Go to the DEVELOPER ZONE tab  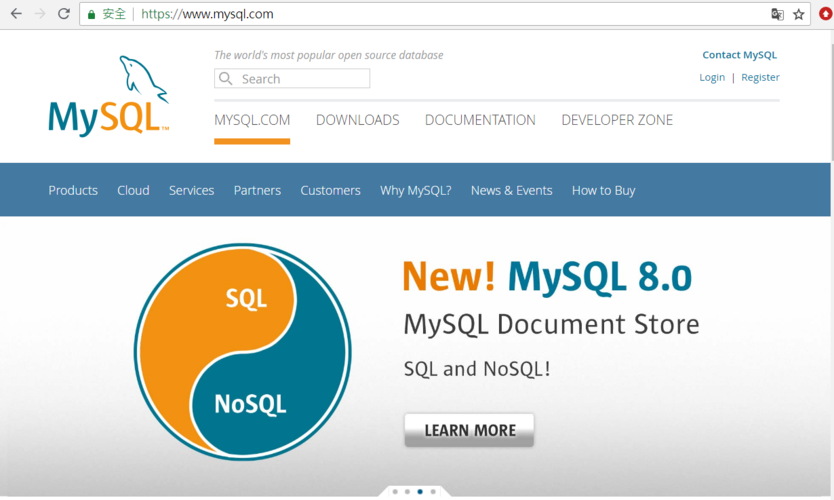(x=617, y=120)
